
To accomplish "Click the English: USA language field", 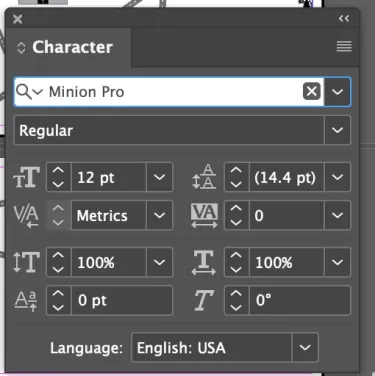I will click(212, 348).
